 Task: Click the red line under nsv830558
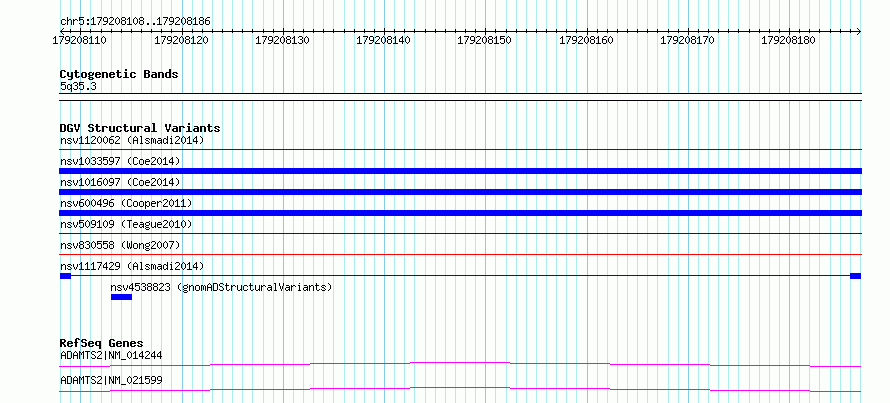460,254
